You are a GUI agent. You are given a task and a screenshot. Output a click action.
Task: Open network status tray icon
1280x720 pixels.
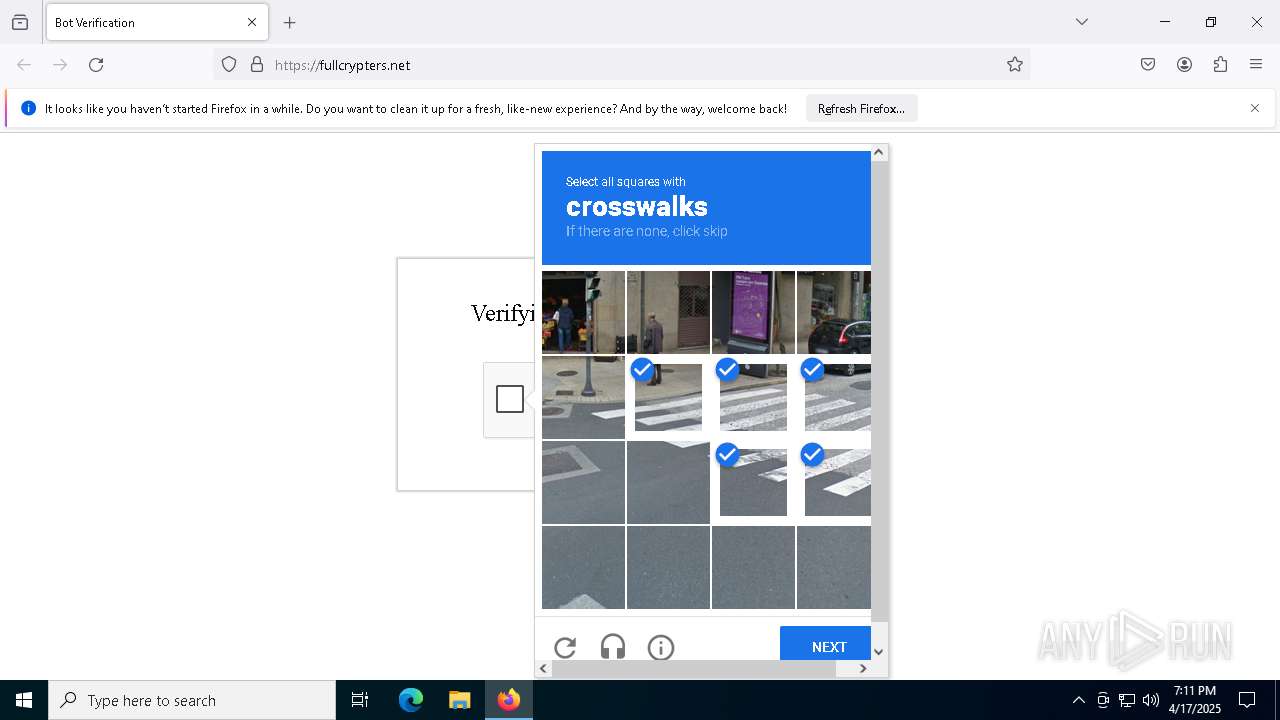coord(1127,700)
